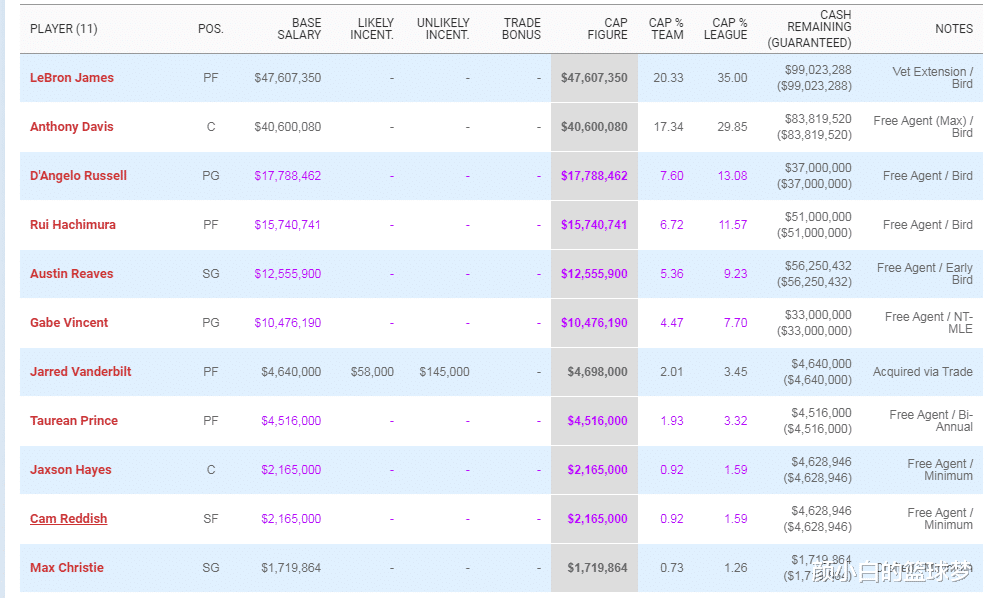Click Jarred Vanderbilt cap figure $4,698,000
Viewport: 984px width, 598px height.
(x=597, y=371)
